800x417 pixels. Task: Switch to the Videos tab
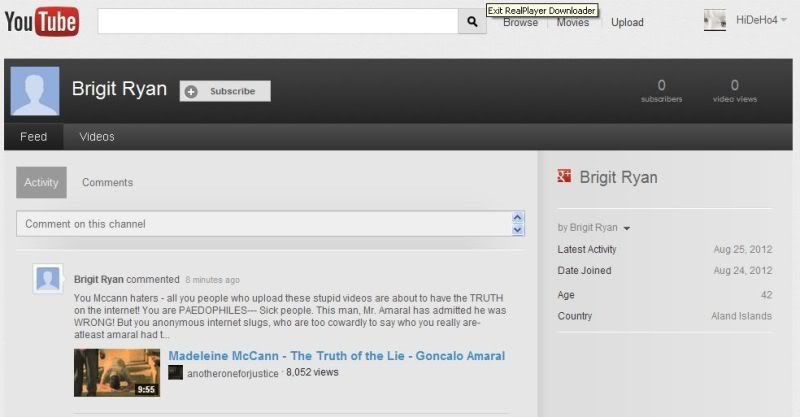coord(97,137)
